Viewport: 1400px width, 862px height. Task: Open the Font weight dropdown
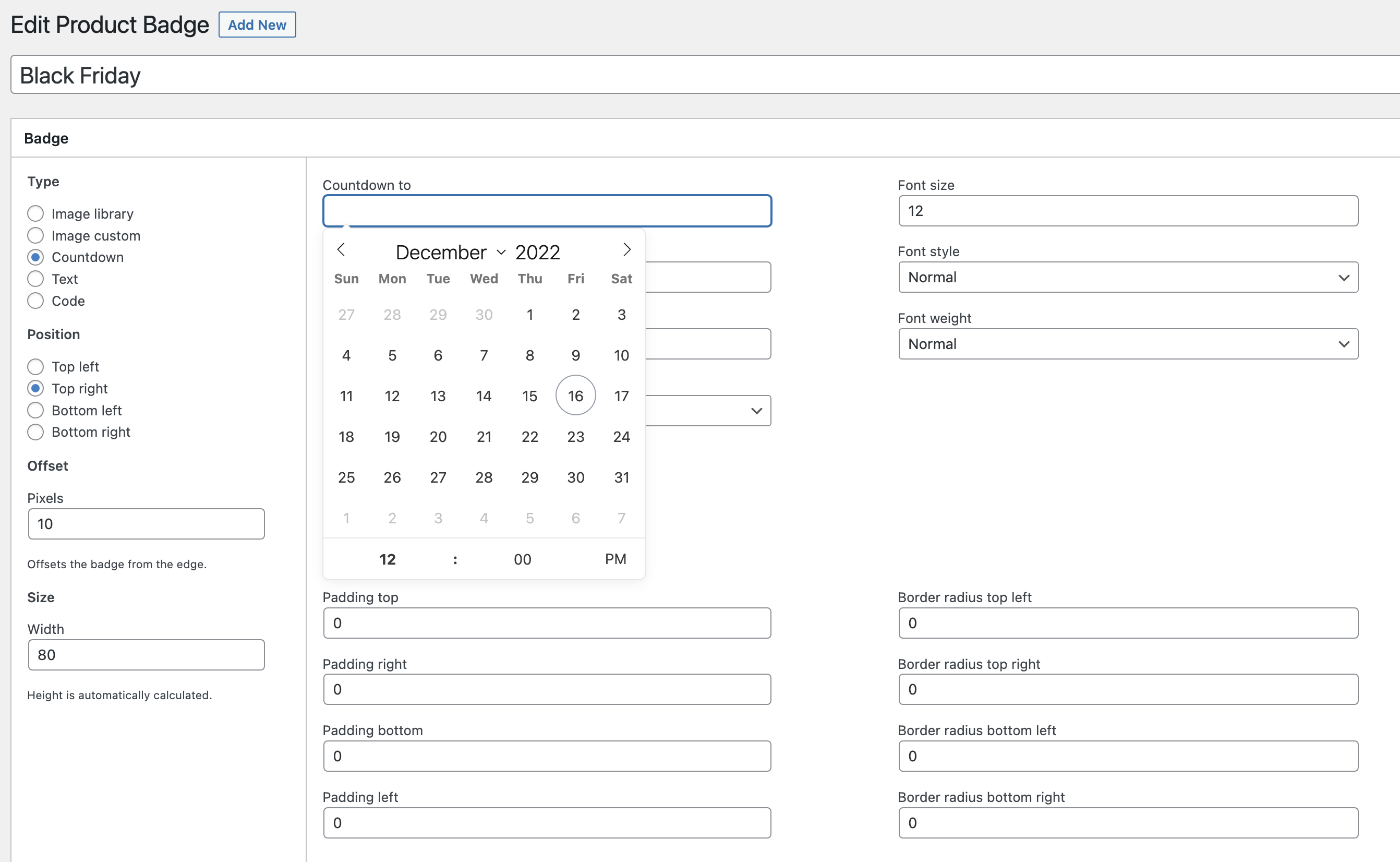(1128, 344)
